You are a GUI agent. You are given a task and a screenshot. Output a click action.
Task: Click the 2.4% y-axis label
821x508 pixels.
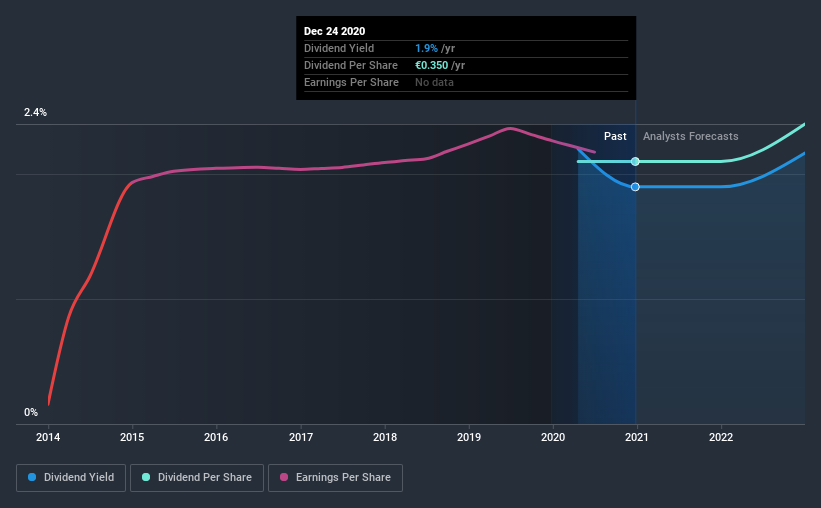[35, 112]
